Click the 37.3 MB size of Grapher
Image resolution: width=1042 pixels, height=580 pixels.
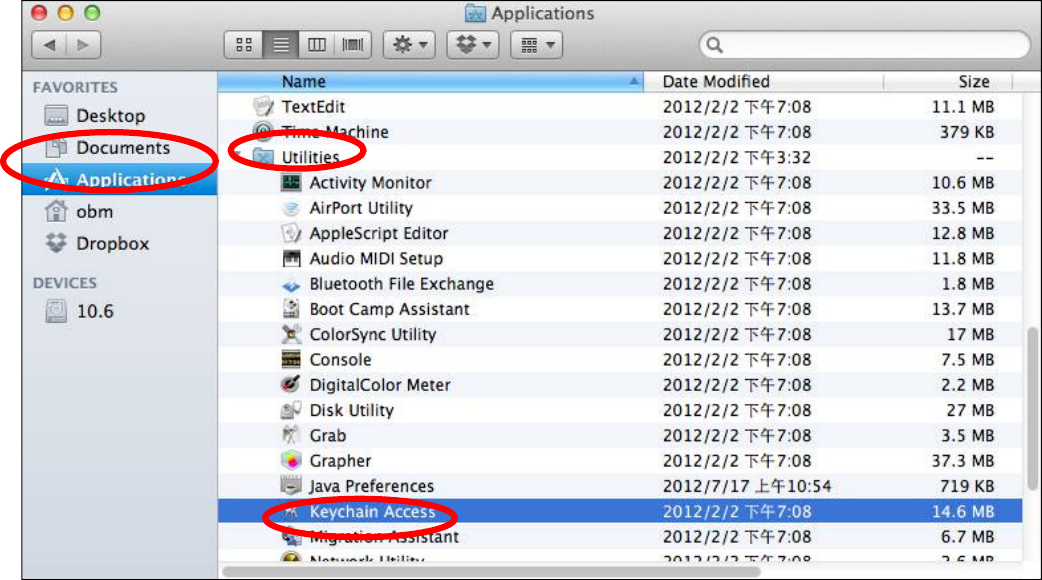(x=963, y=461)
